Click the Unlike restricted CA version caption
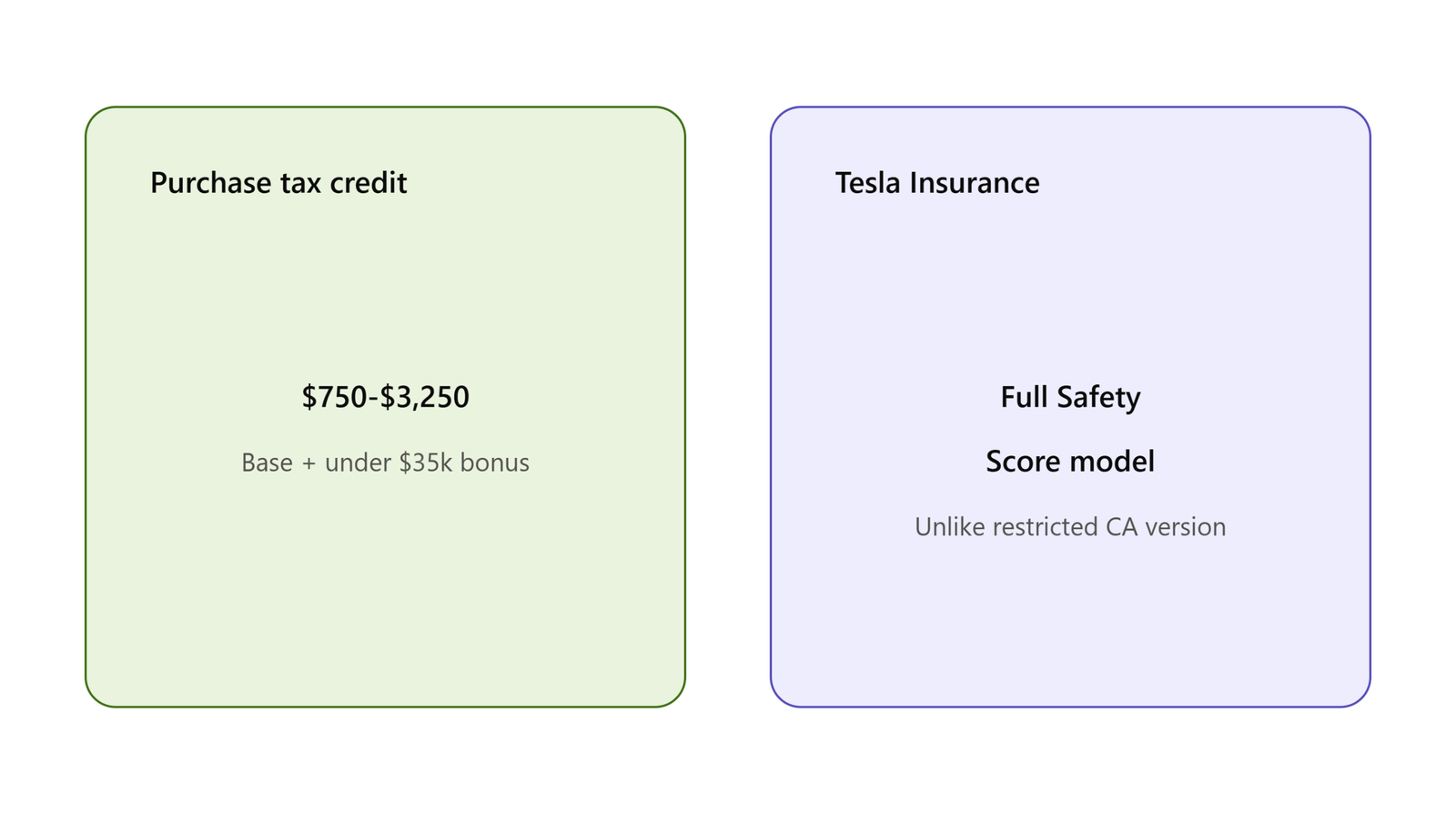1456x814 pixels. [x=1070, y=526]
